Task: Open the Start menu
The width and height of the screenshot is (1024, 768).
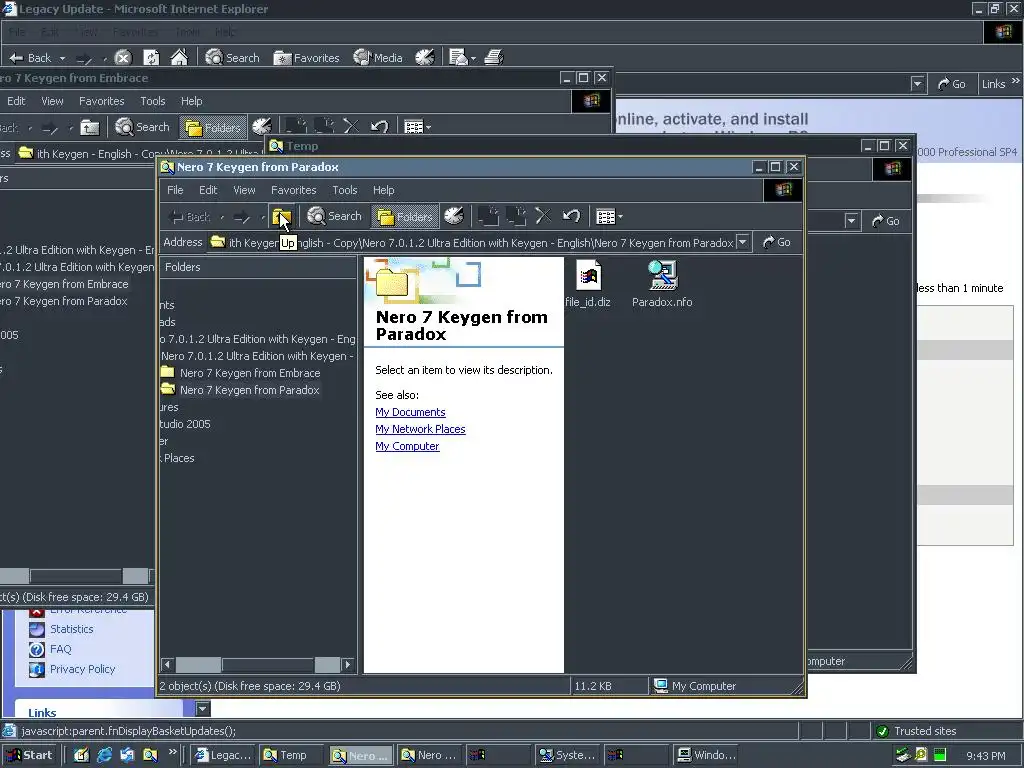Action: [30, 755]
